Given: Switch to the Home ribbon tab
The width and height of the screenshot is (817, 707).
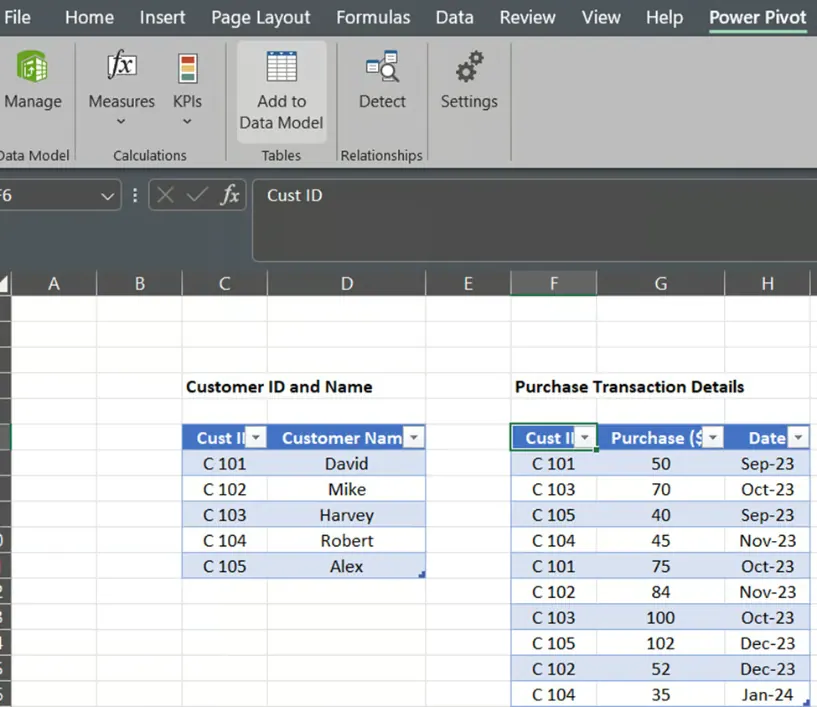Looking at the screenshot, I should click(89, 17).
